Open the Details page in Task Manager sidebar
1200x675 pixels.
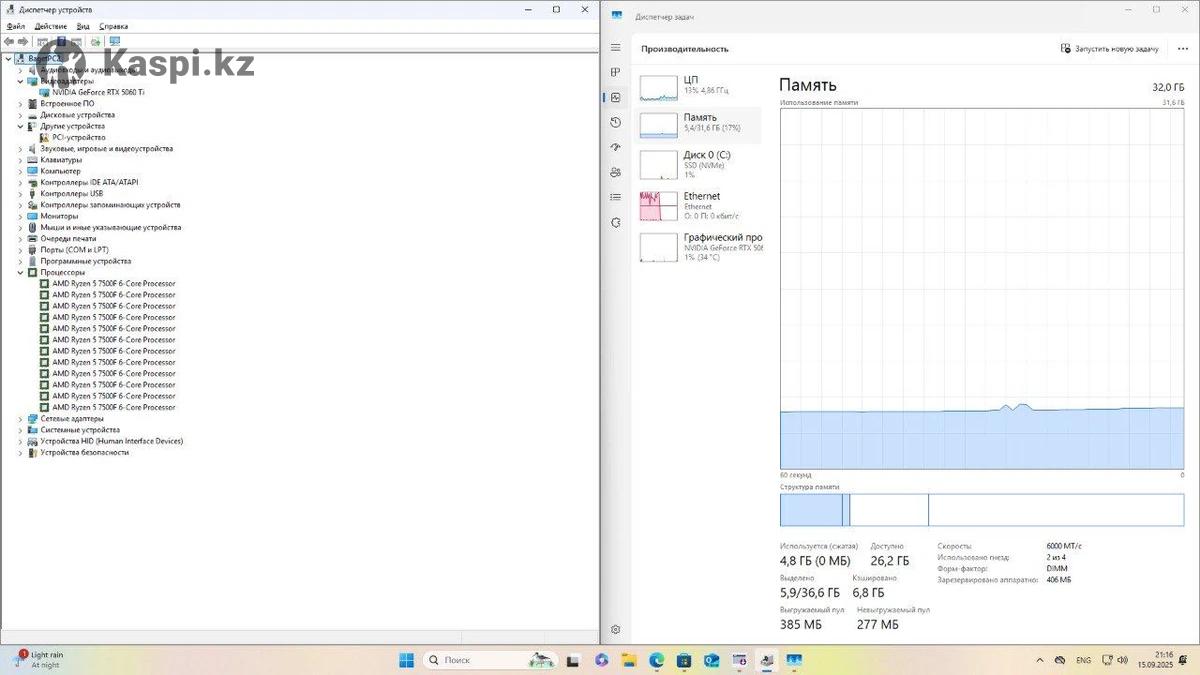[x=616, y=197]
